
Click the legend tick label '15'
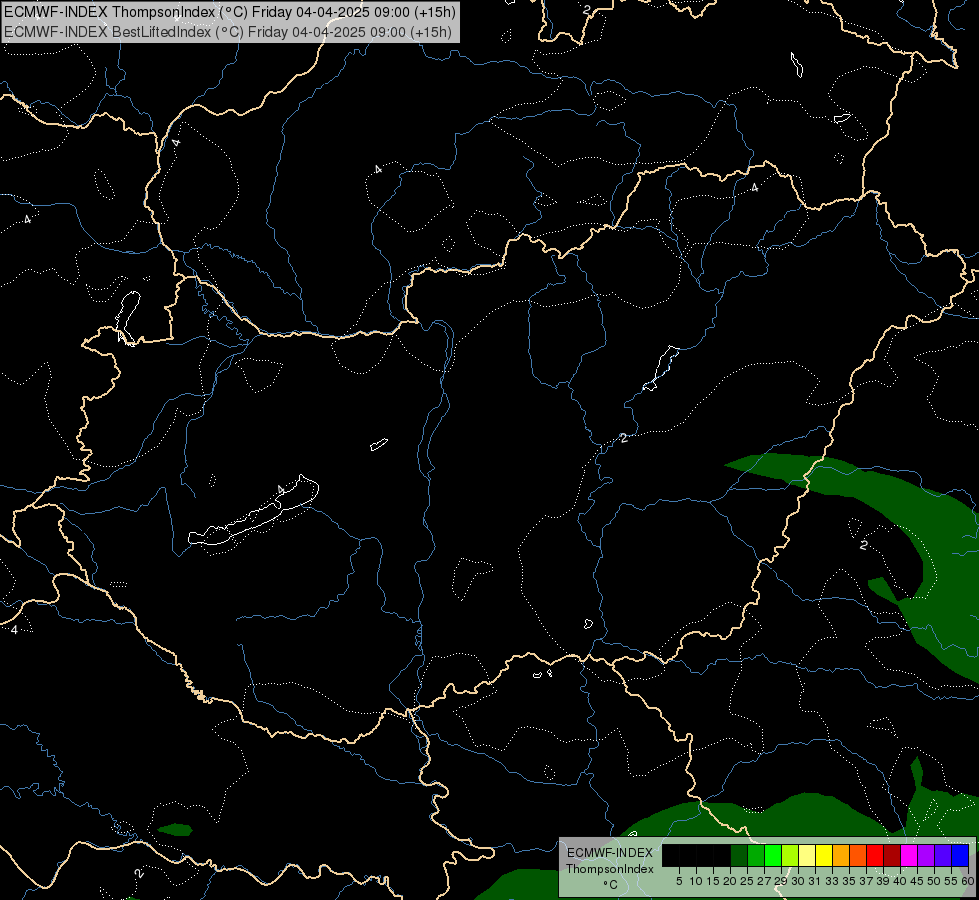[x=713, y=881]
